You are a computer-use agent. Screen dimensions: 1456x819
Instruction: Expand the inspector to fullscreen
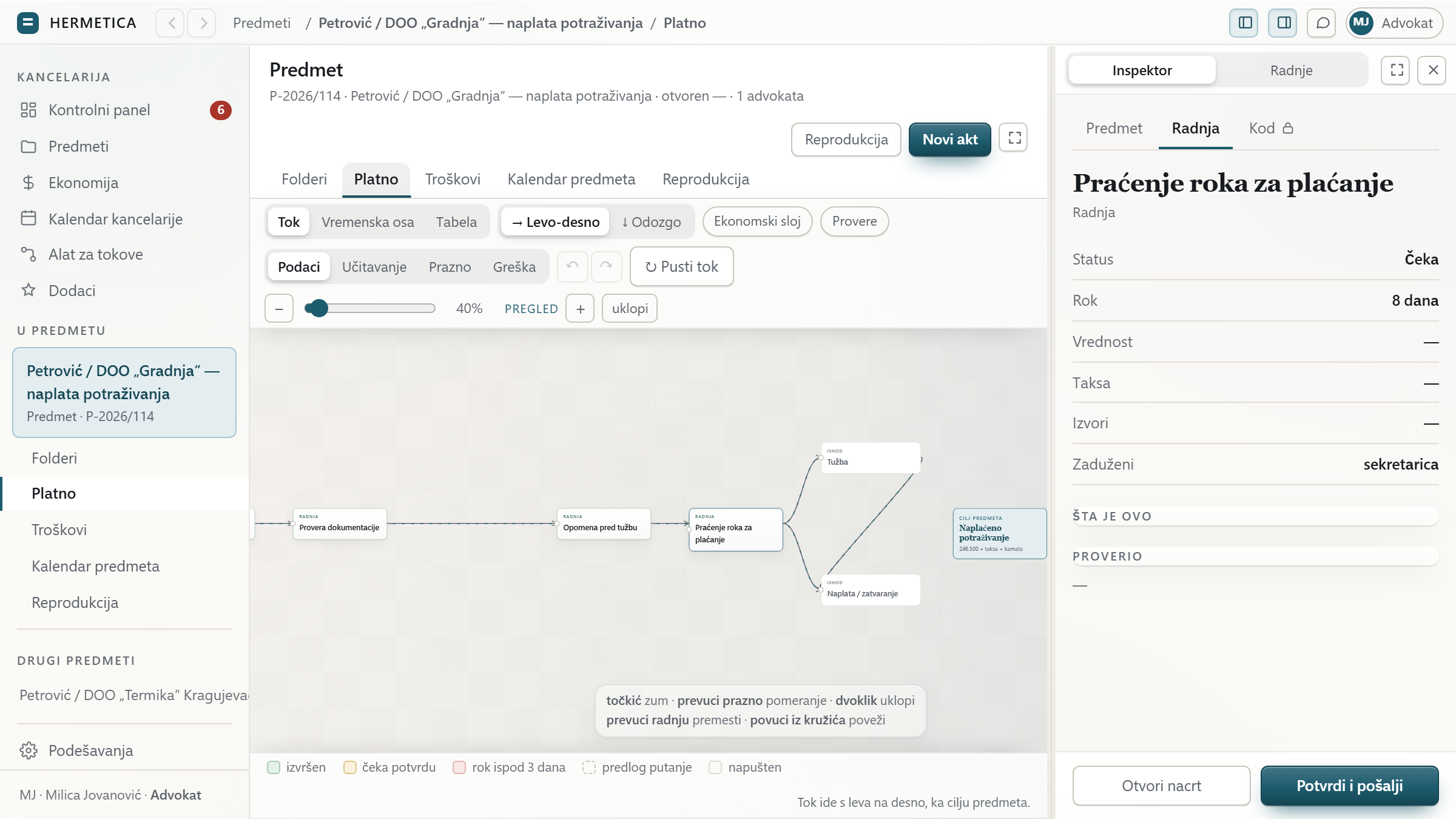(1396, 70)
